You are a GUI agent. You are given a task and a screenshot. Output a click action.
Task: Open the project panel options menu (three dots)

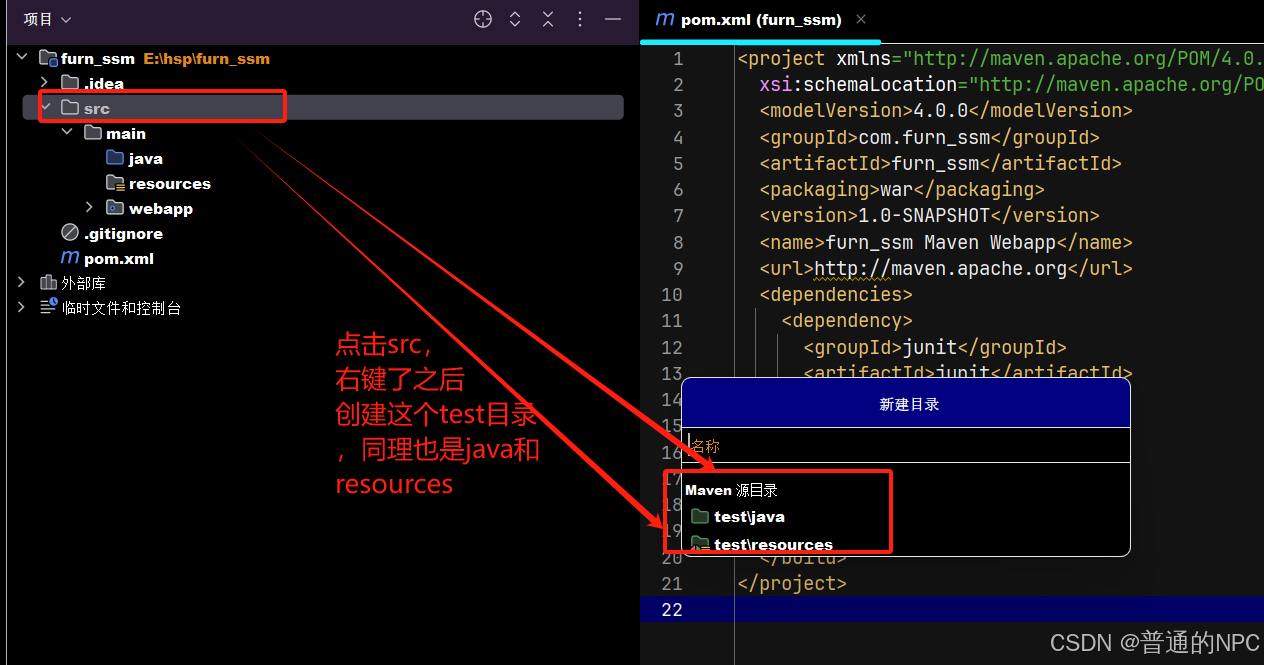(580, 19)
